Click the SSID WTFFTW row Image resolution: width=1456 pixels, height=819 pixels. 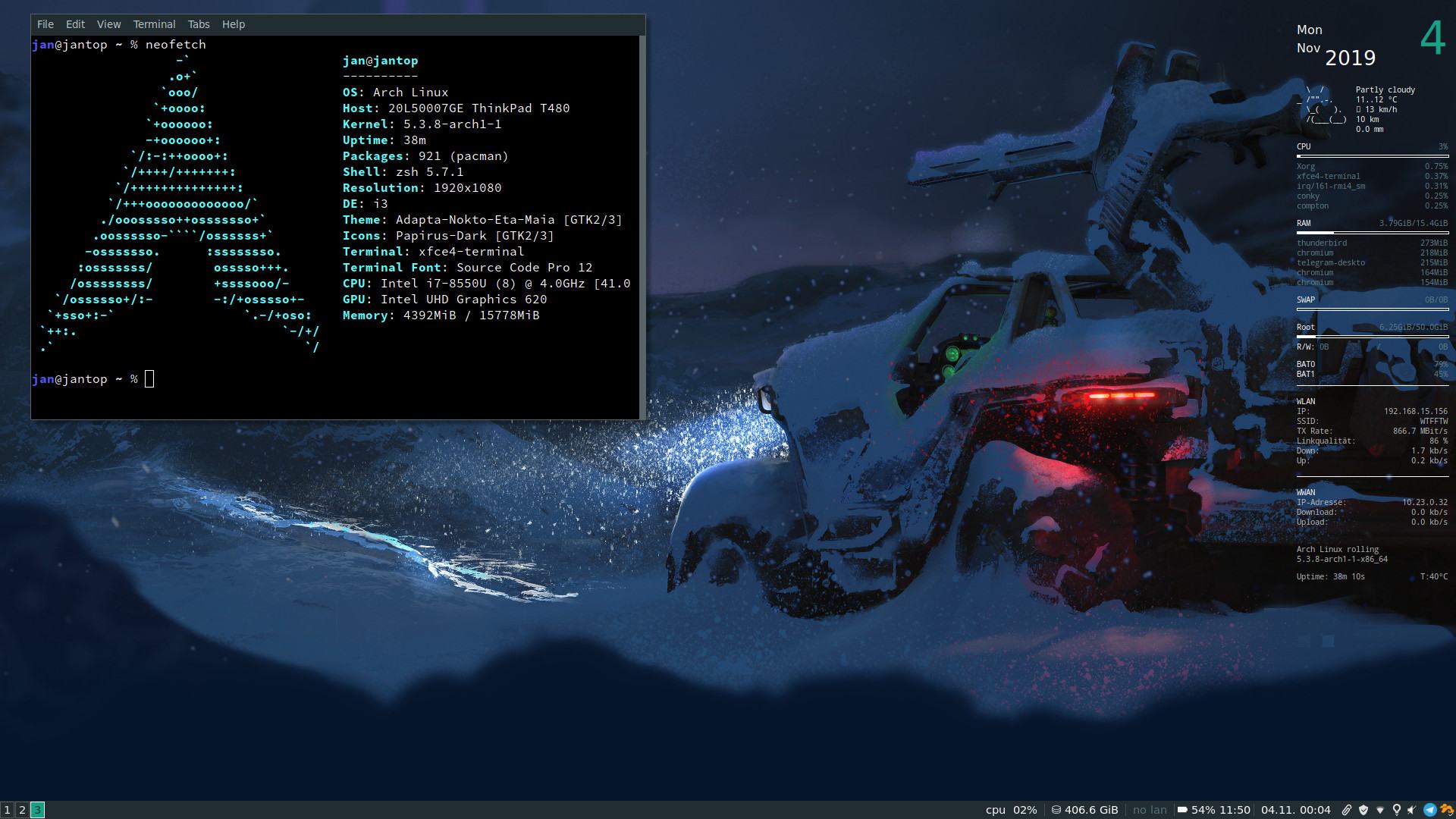pos(1372,421)
